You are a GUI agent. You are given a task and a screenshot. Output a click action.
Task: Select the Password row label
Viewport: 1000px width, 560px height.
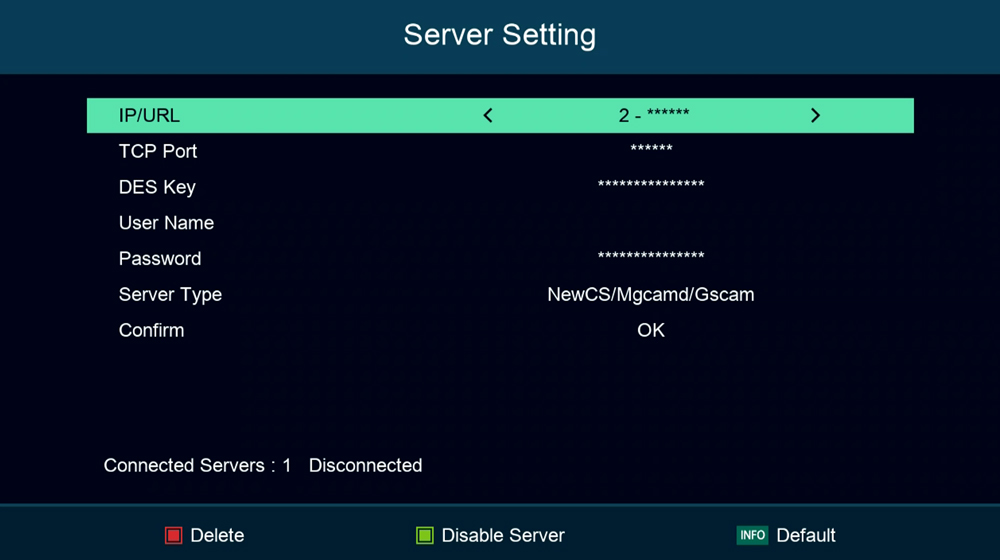(x=160, y=259)
